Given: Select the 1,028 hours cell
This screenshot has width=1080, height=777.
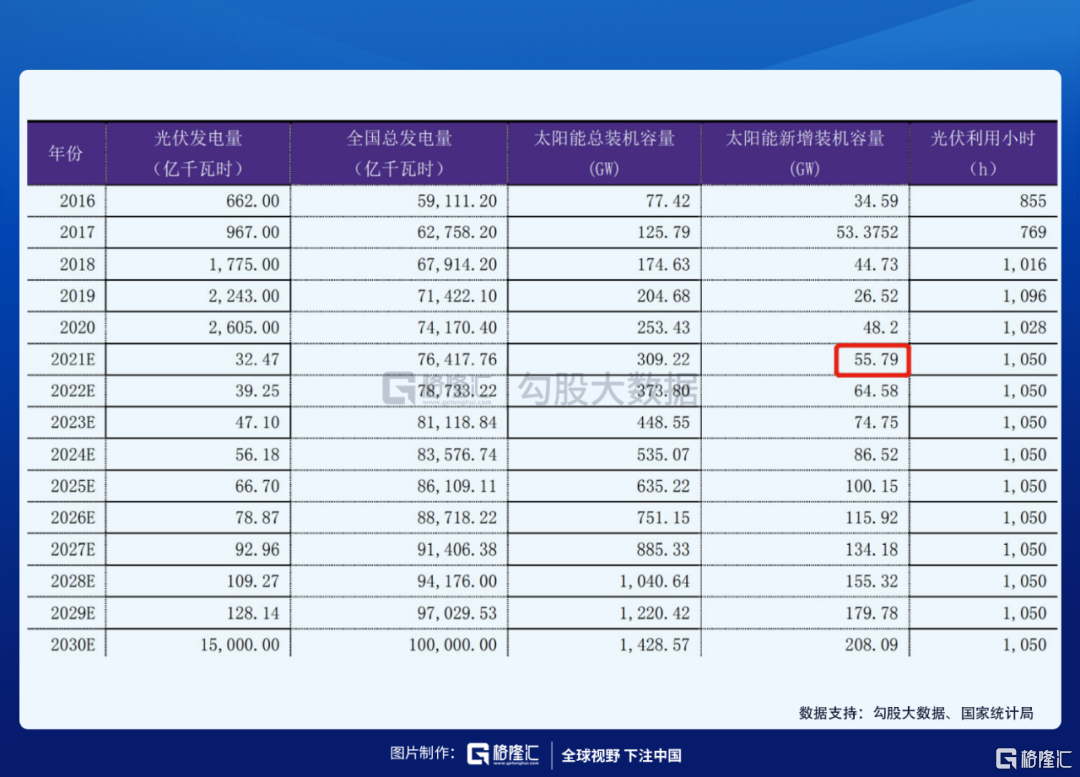Looking at the screenshot, I should [x=1024, y=328].
